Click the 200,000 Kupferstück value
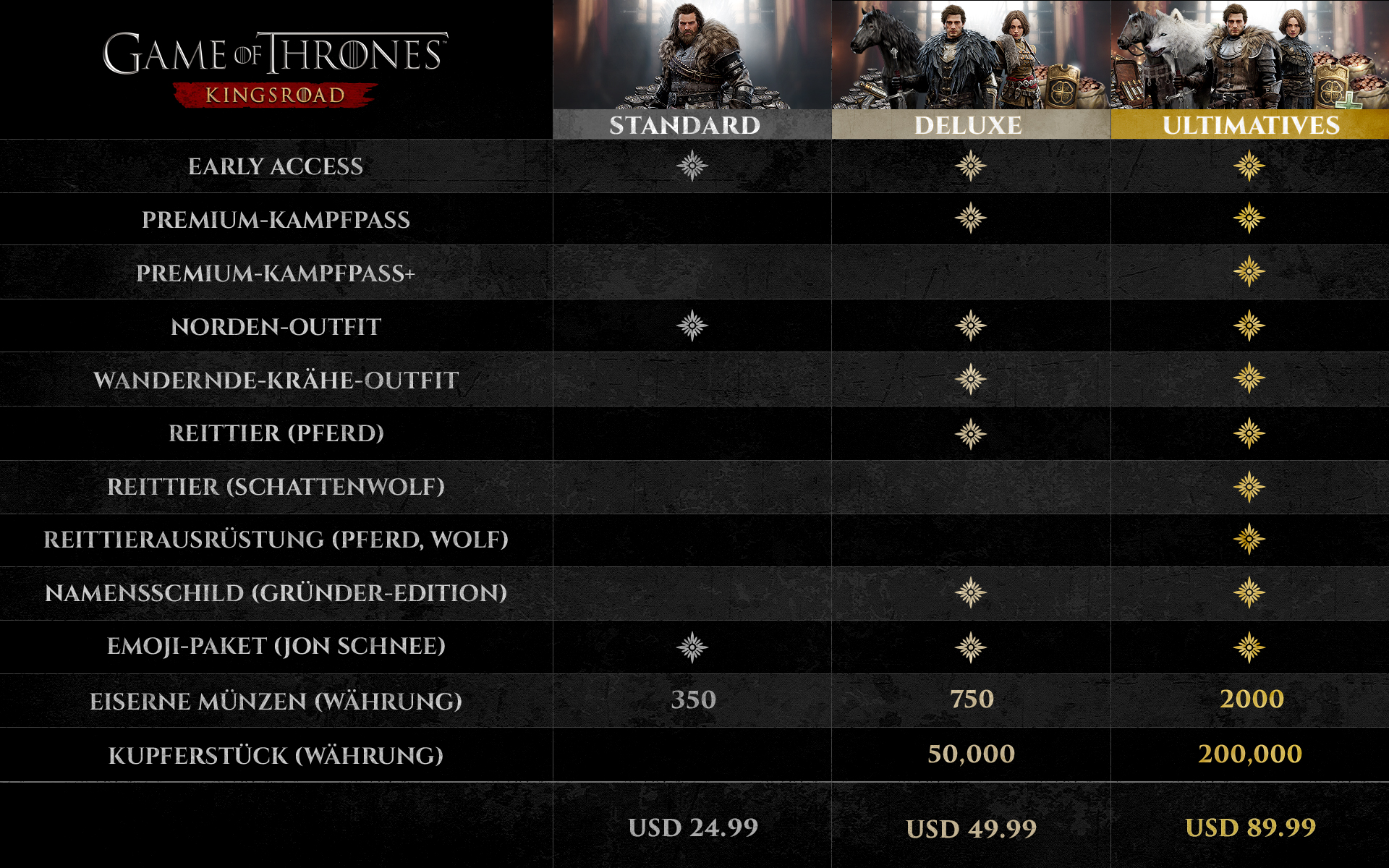This screenshot has width=1389, height=868. pos(1250,754)
